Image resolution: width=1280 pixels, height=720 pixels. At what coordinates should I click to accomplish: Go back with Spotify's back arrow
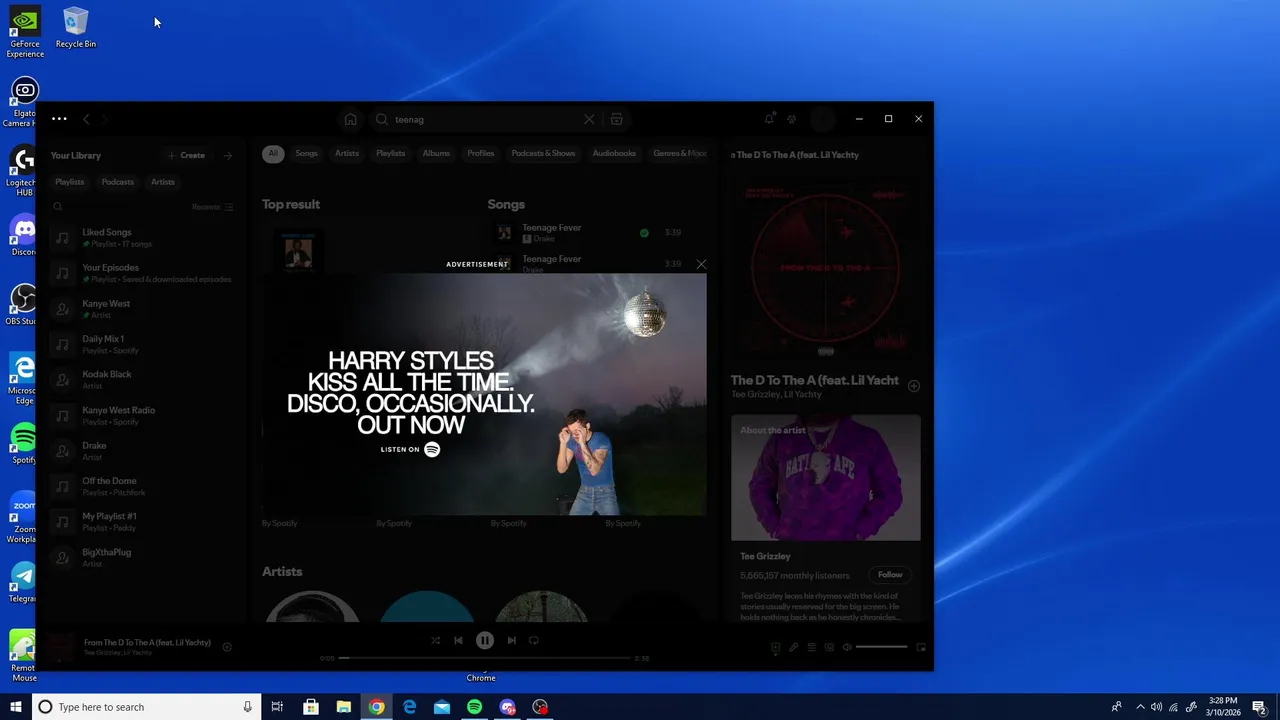point(86,119)
